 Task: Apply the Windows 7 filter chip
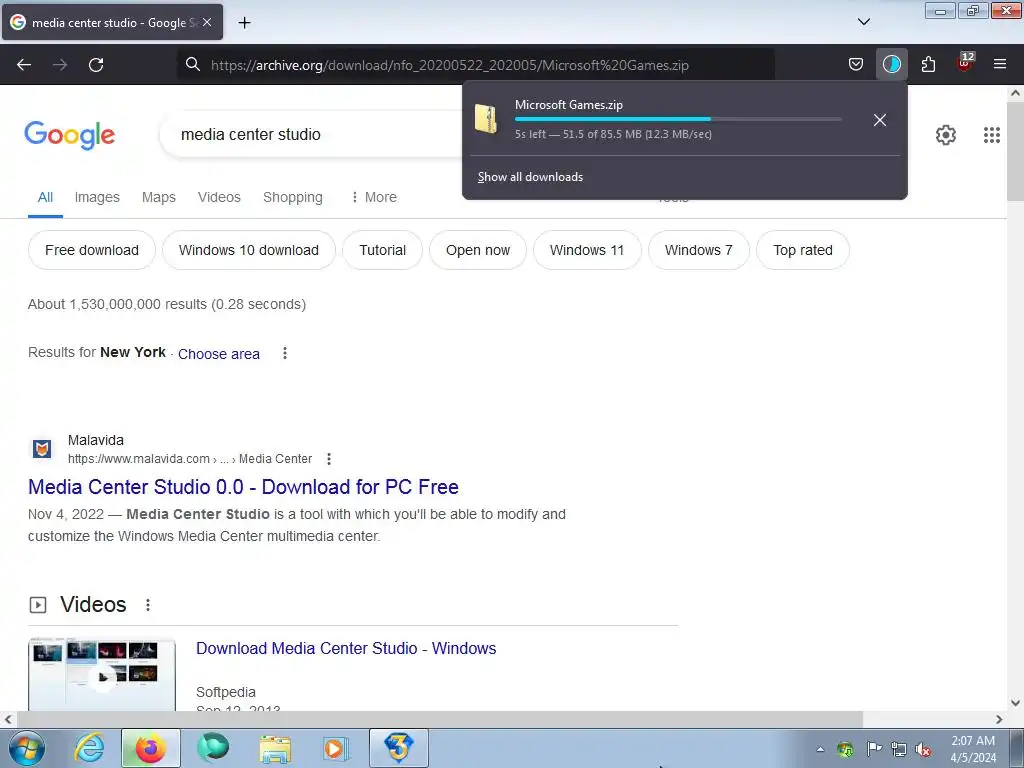[x=699, y=250]
